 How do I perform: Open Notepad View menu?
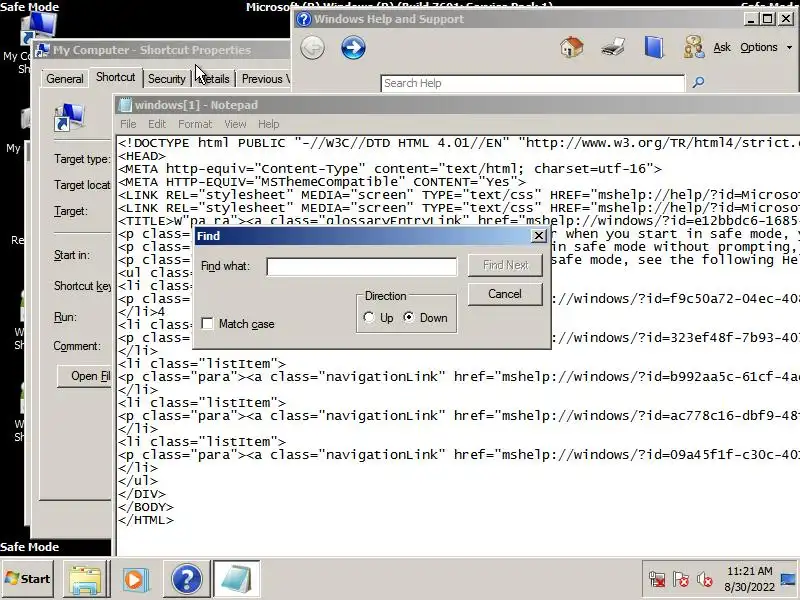(235, 124)
